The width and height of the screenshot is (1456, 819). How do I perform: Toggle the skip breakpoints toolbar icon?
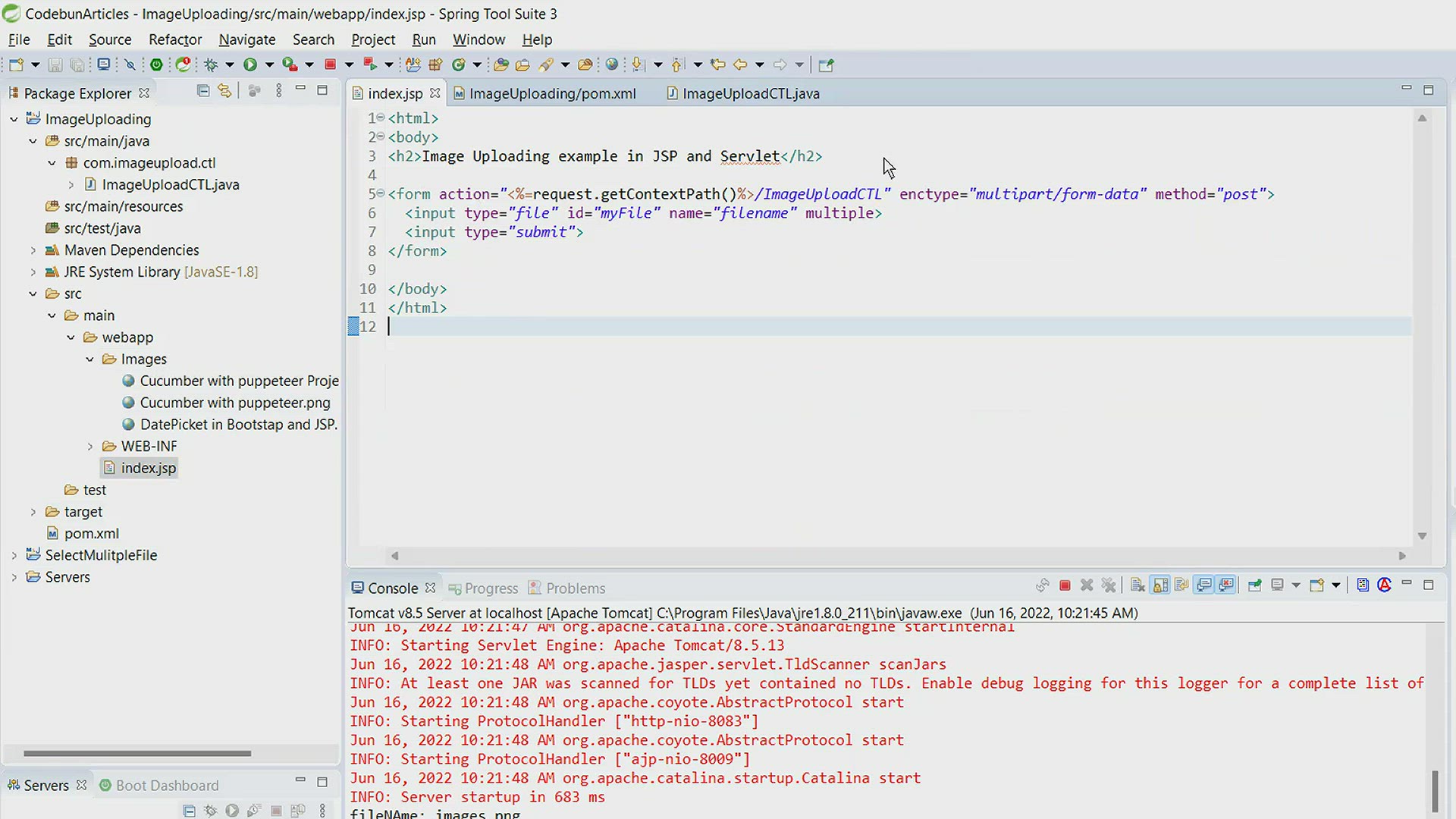[130, 65]
